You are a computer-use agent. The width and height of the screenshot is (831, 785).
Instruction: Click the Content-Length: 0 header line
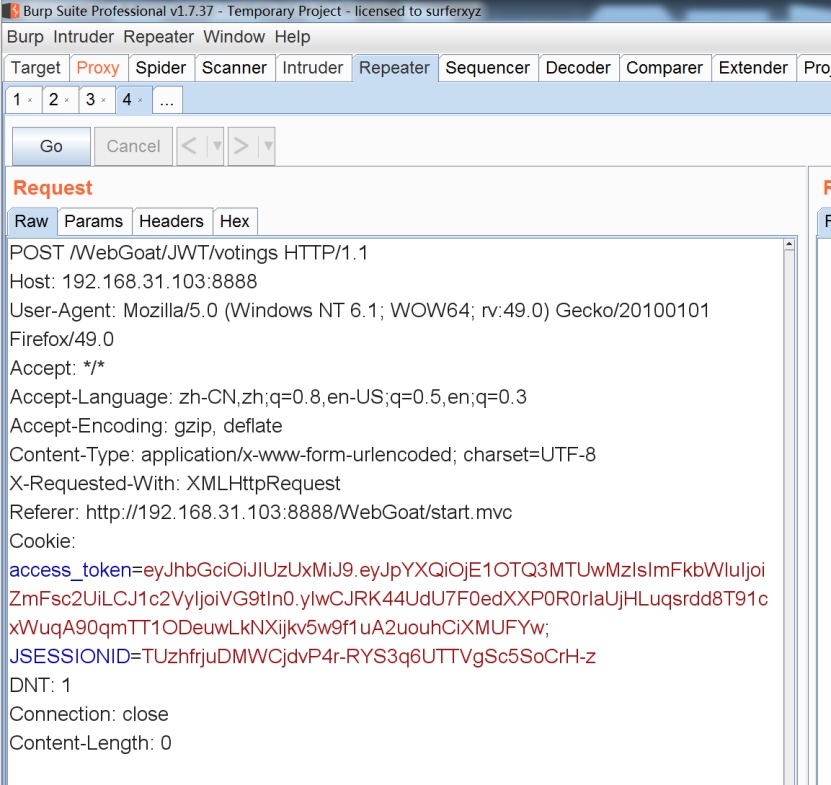pos(91,743)
